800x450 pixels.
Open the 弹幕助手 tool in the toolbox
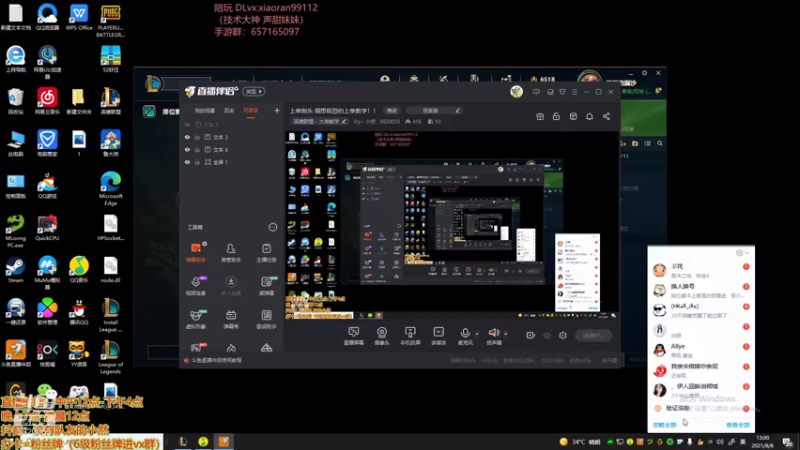[195, 252]
